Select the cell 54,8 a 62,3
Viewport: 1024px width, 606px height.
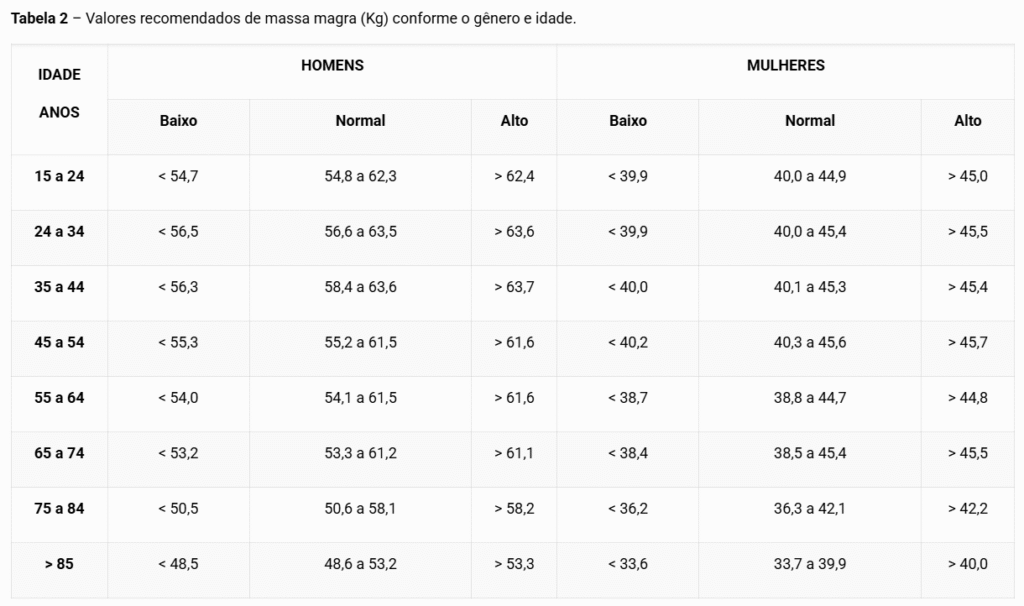[x=360, y=176]
